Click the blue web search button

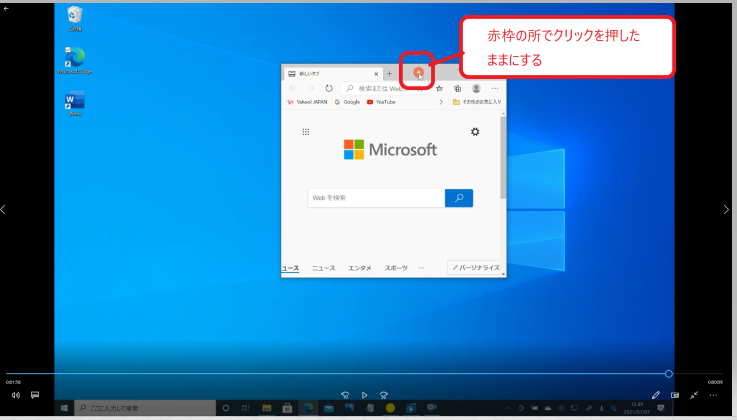coord(458,198)
